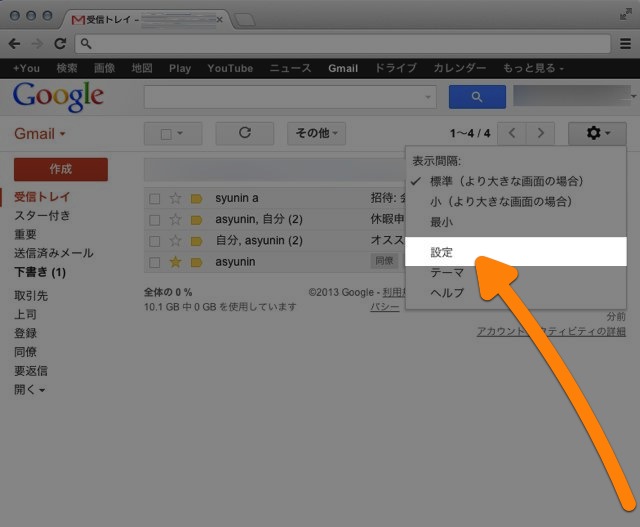Click the アカウント アクティビティの詳細 link
This screenshot has height=527, width=640.
551,331
